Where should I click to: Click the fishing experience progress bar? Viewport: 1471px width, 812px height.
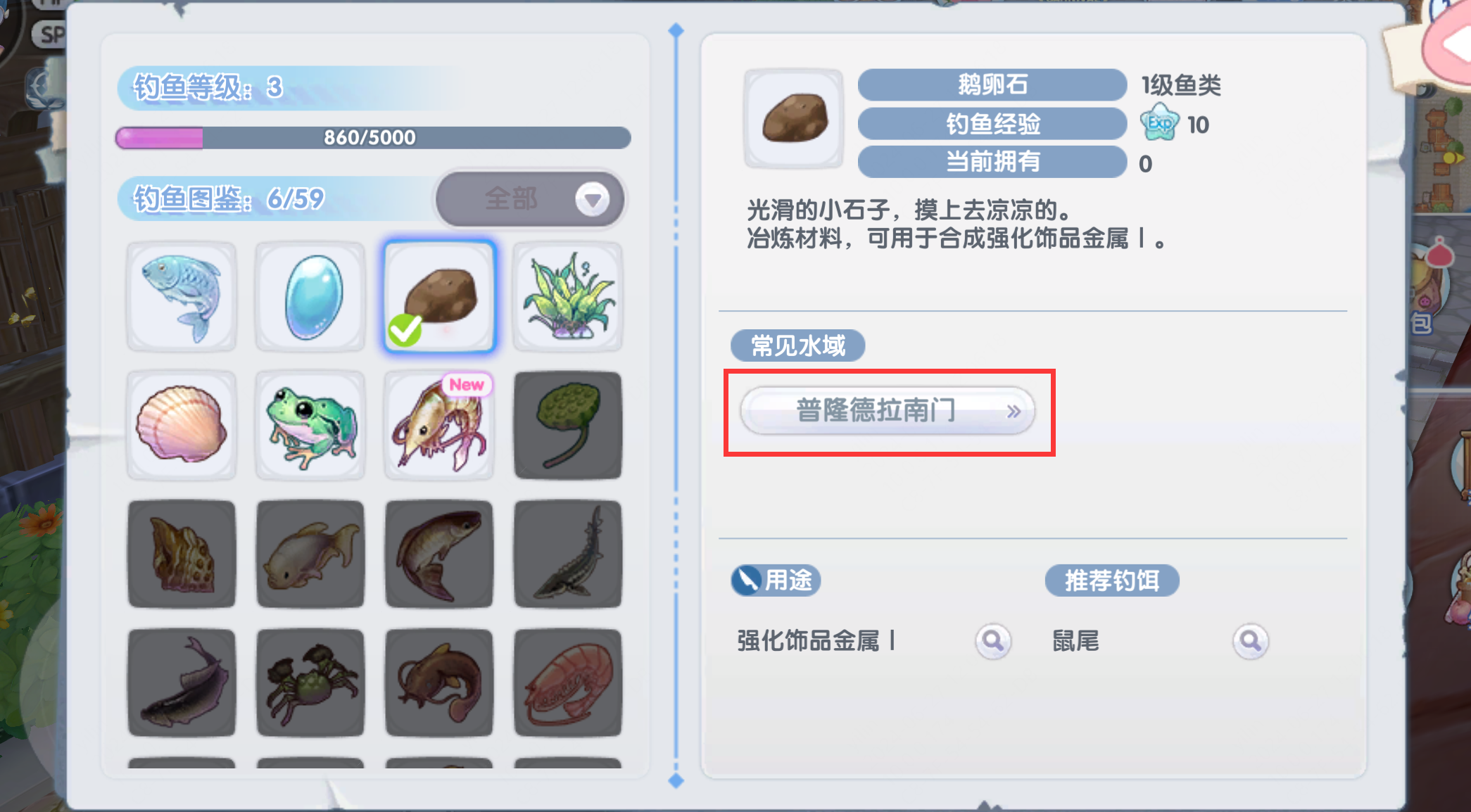point(373,137)
